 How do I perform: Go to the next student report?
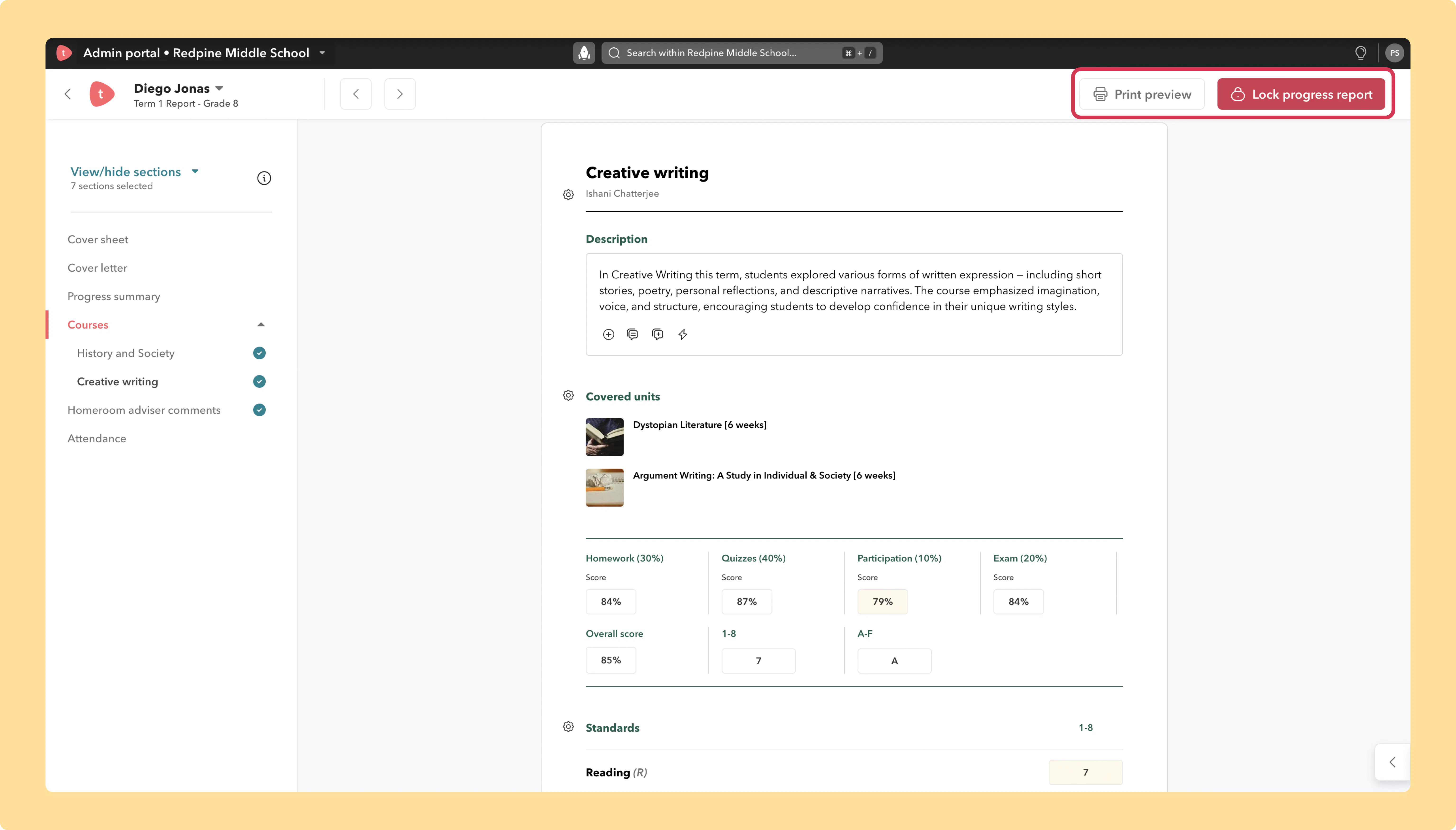point(400,94)
